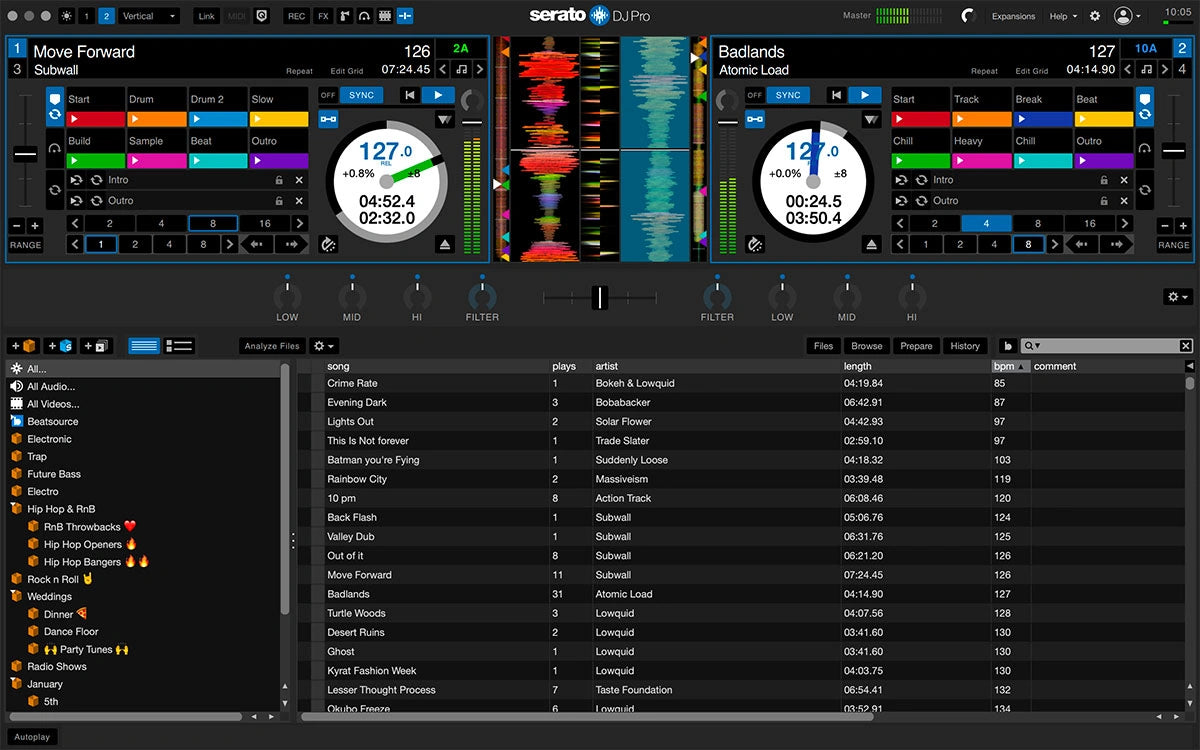Open the REC recording panel
The height and width of the screenshot is (750, 1200).
296,16
